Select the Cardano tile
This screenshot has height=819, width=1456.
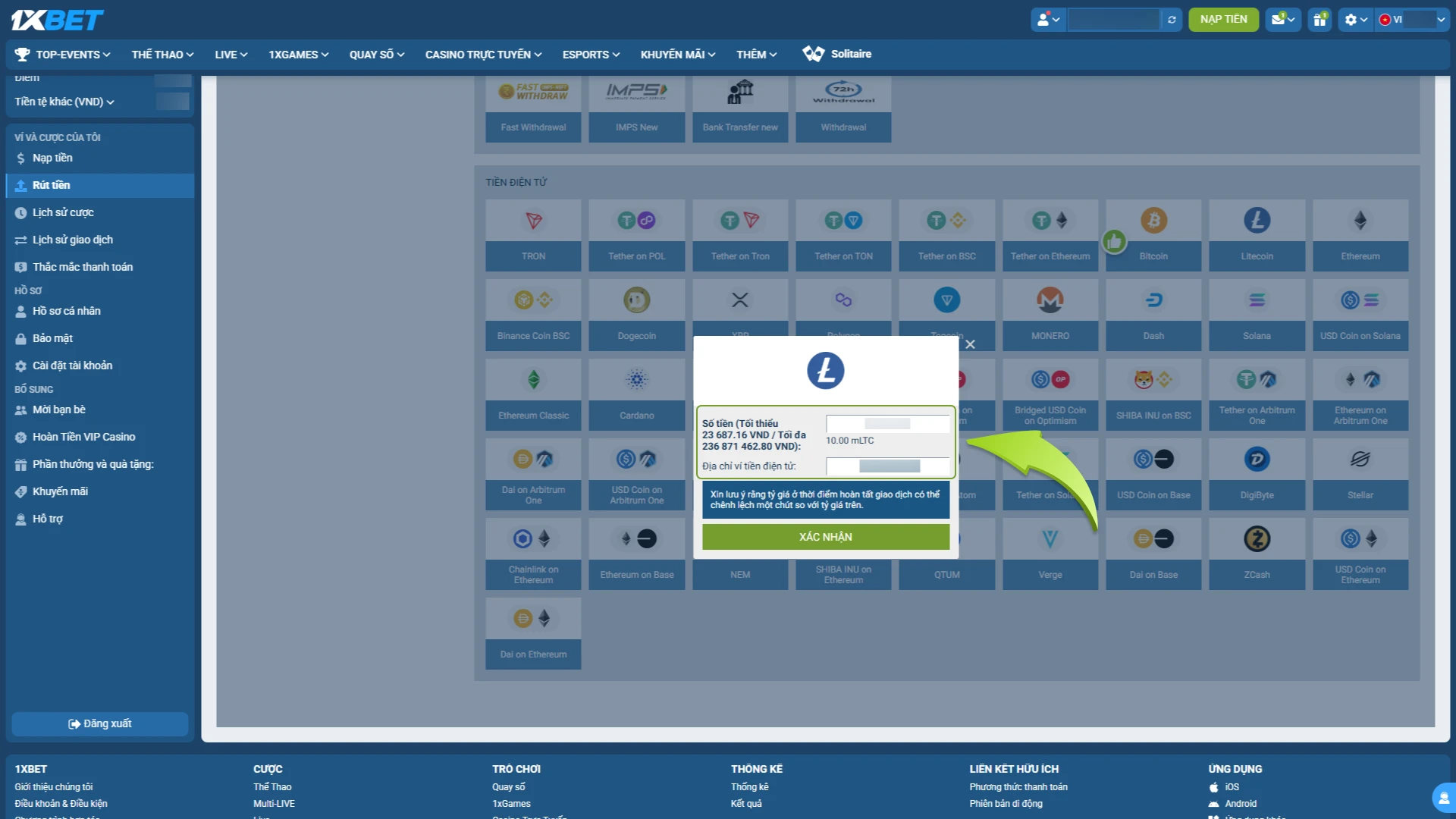tap(637, 394)
